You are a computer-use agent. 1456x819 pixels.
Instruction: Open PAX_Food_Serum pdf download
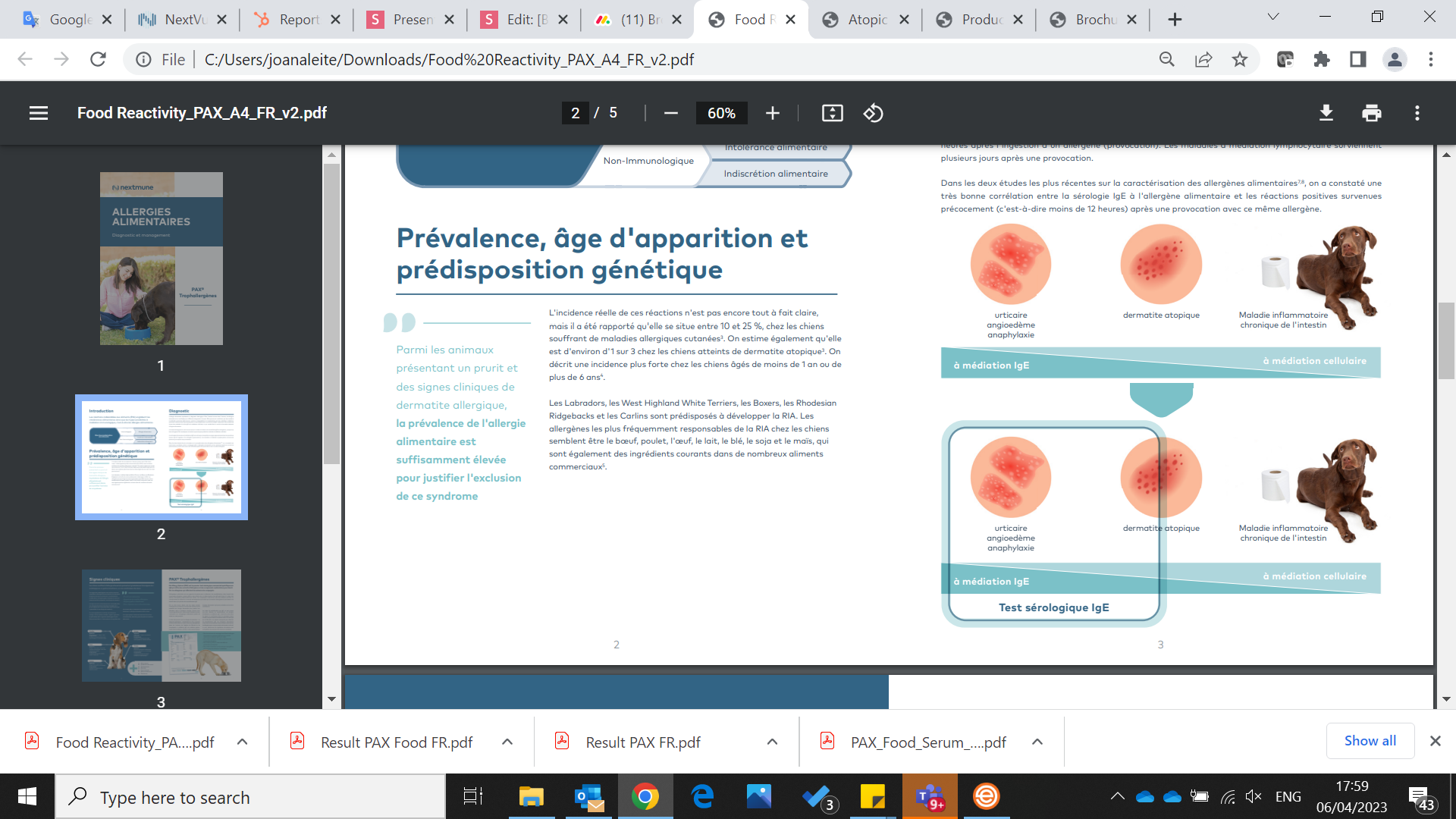pyautogui.click(x=927, y=742)
